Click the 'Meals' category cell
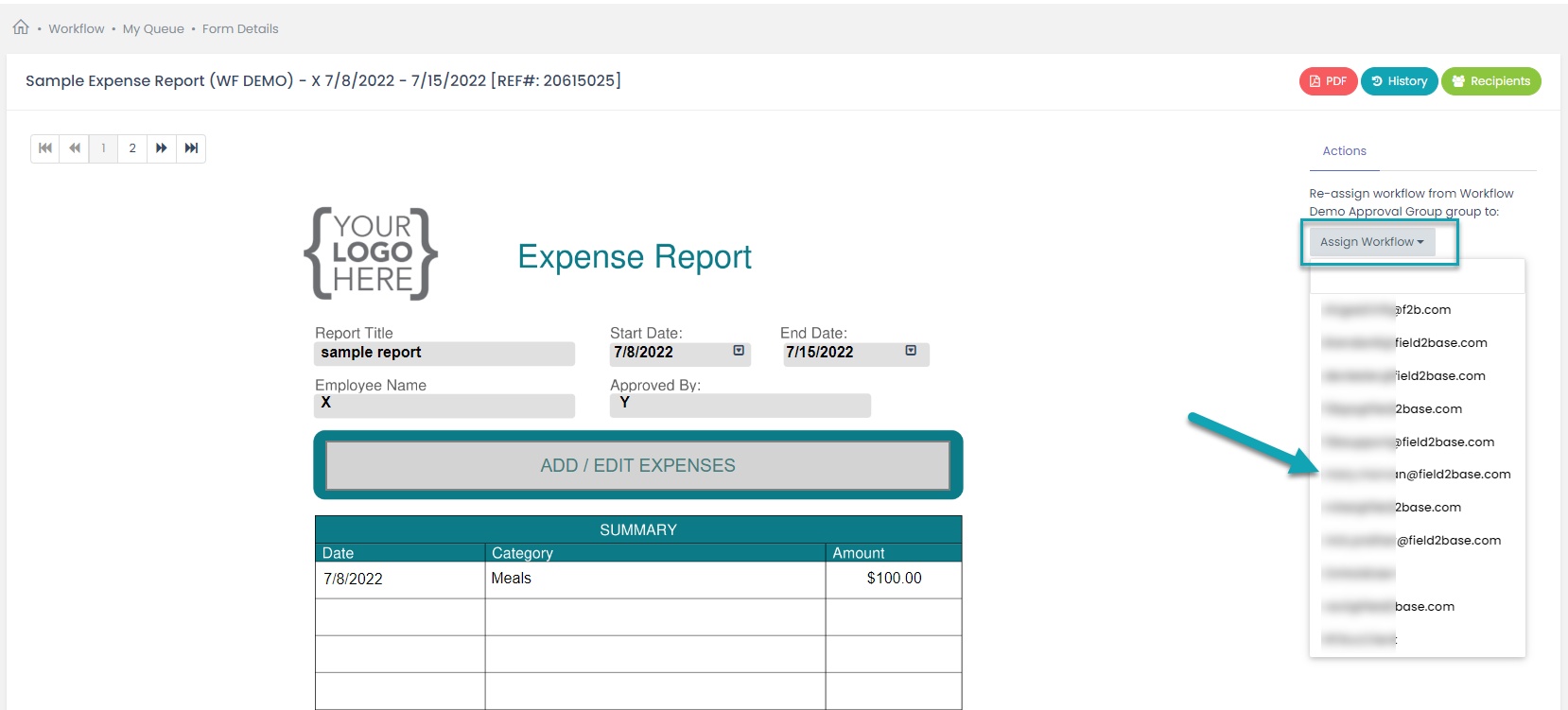The width and height of the screenshot is (1568, 710). [655, 580]
